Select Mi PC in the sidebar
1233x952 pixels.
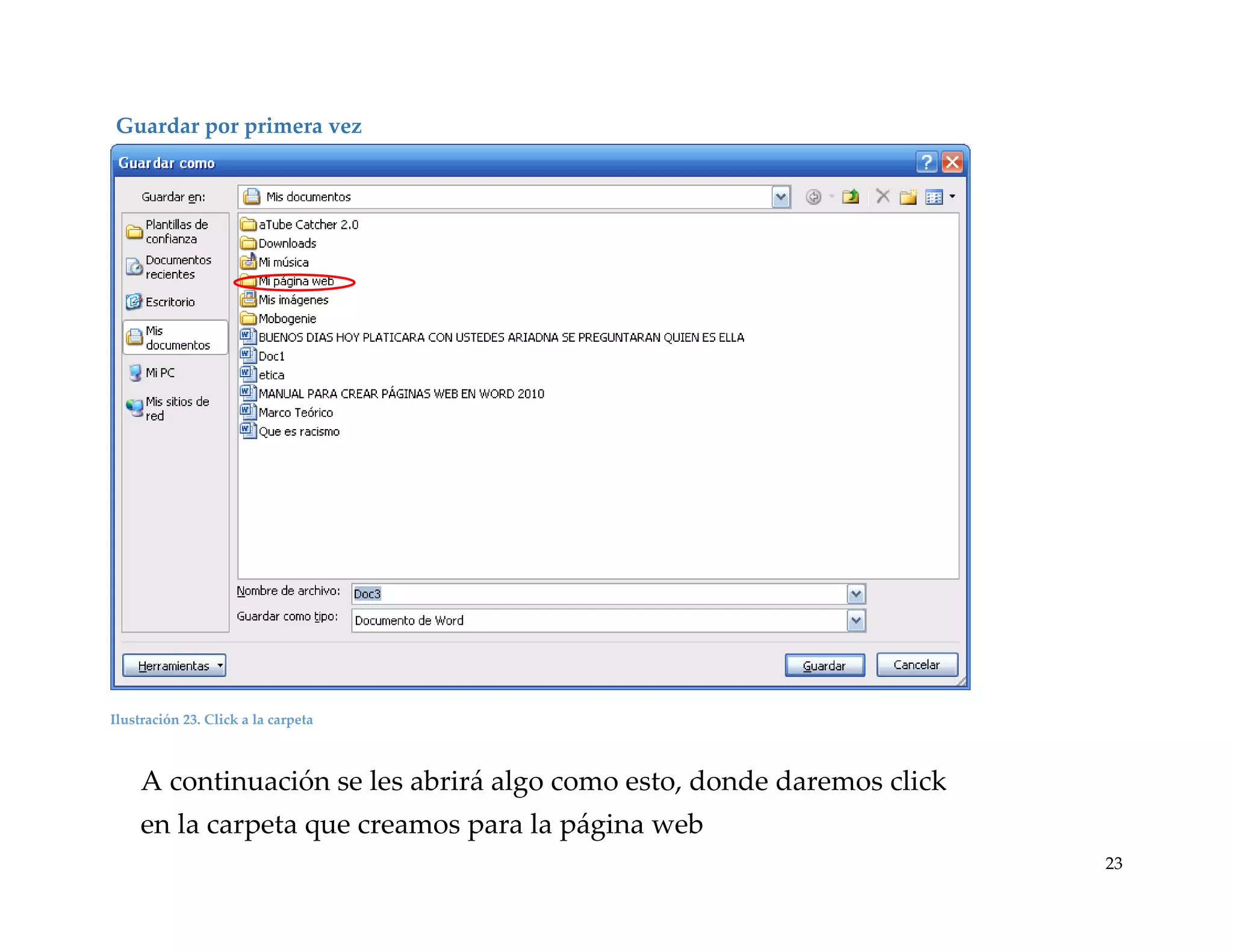click(x=160, y=373)
